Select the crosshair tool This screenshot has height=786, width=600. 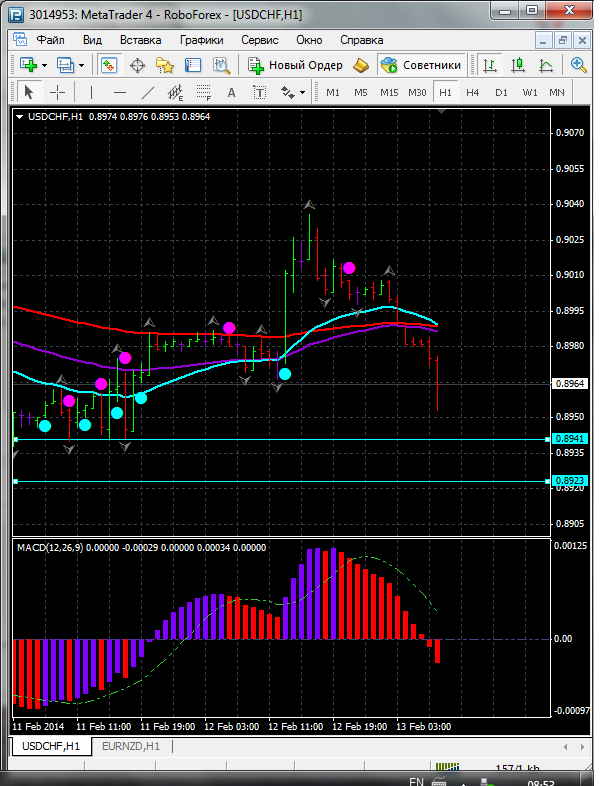58,92
